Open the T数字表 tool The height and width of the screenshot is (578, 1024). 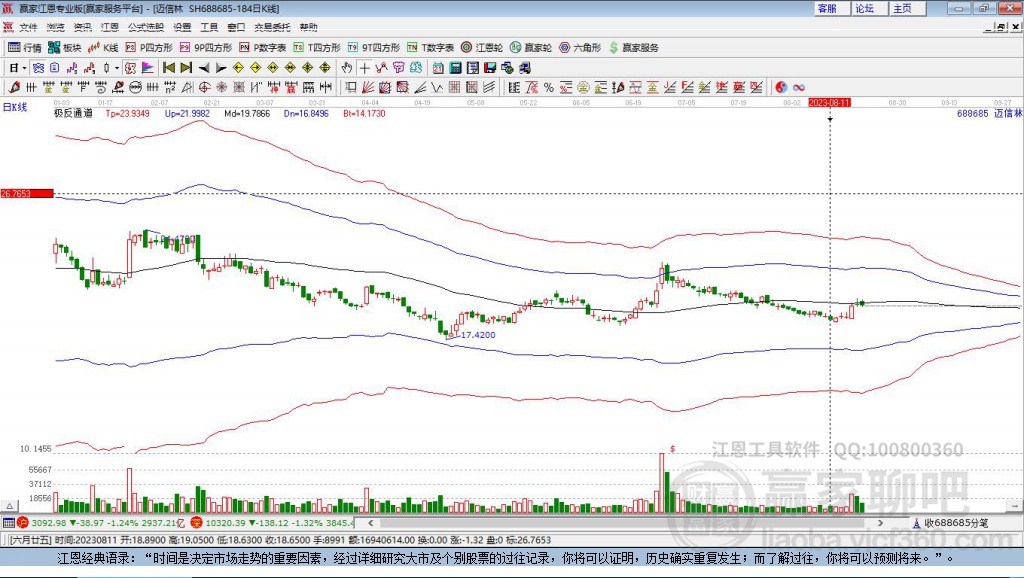pos(430,48)
